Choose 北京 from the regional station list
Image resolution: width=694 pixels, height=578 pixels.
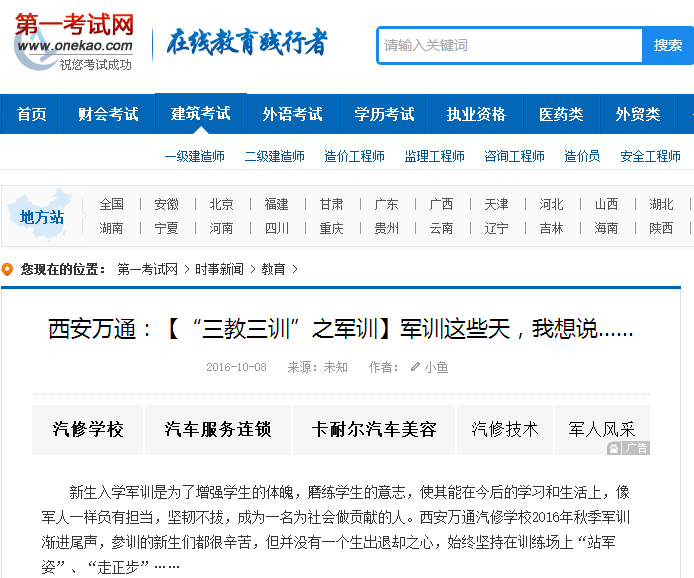tap(221, 204)
